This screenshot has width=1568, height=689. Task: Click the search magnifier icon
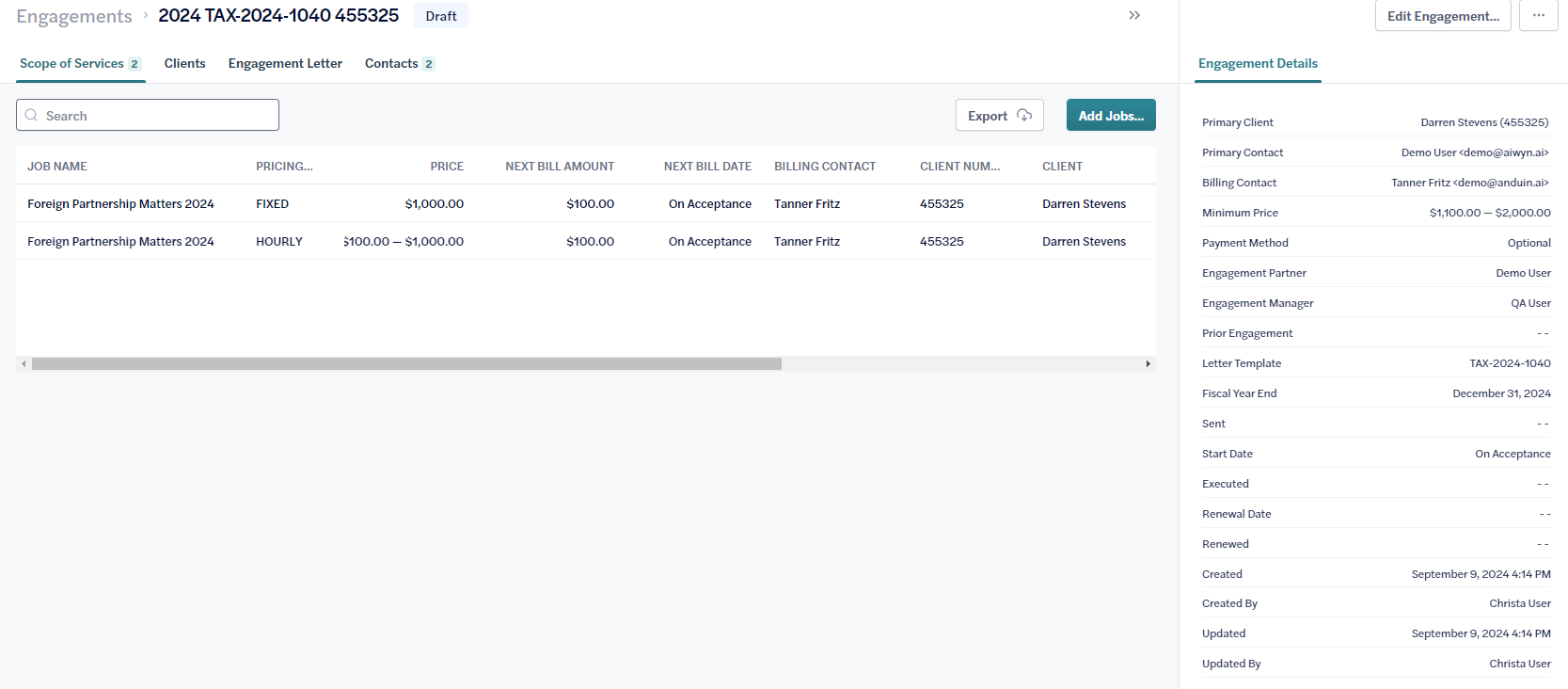(32, 116)
